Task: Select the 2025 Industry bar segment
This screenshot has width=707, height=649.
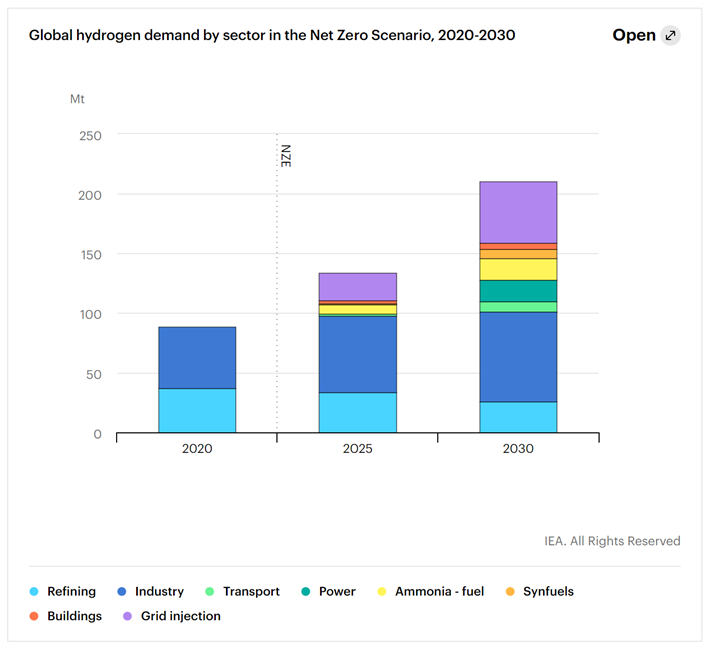Action: tap(357, 354)
